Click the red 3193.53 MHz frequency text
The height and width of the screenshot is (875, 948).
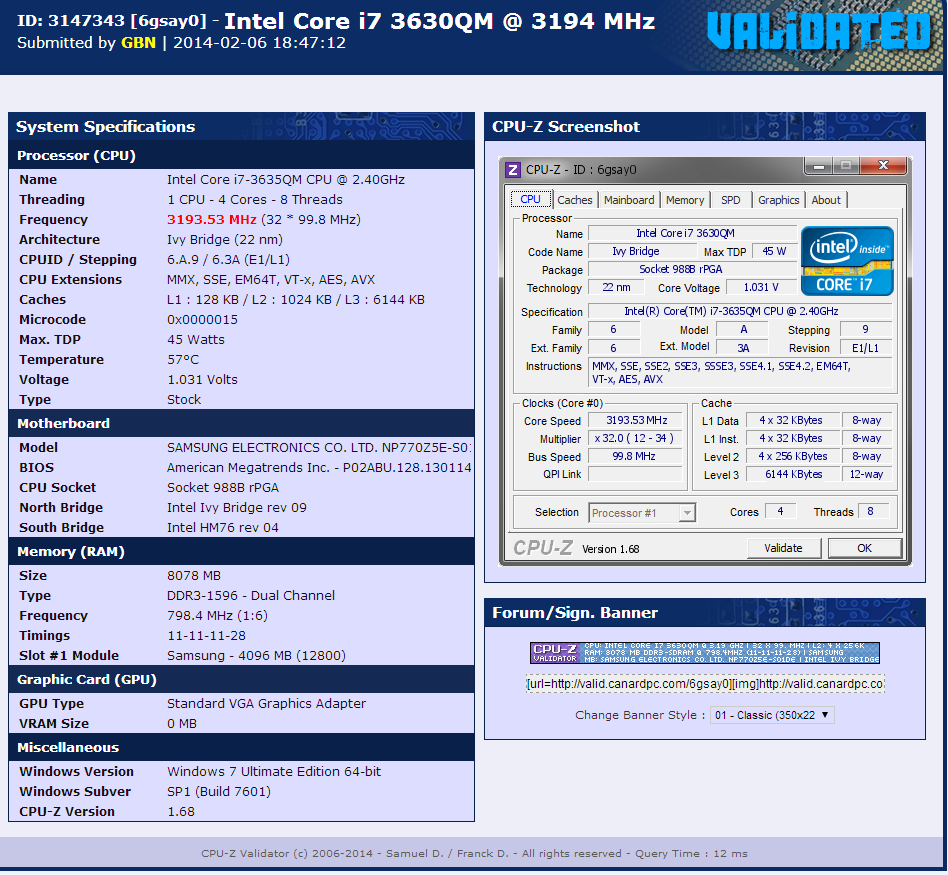(x=212, y=220)
